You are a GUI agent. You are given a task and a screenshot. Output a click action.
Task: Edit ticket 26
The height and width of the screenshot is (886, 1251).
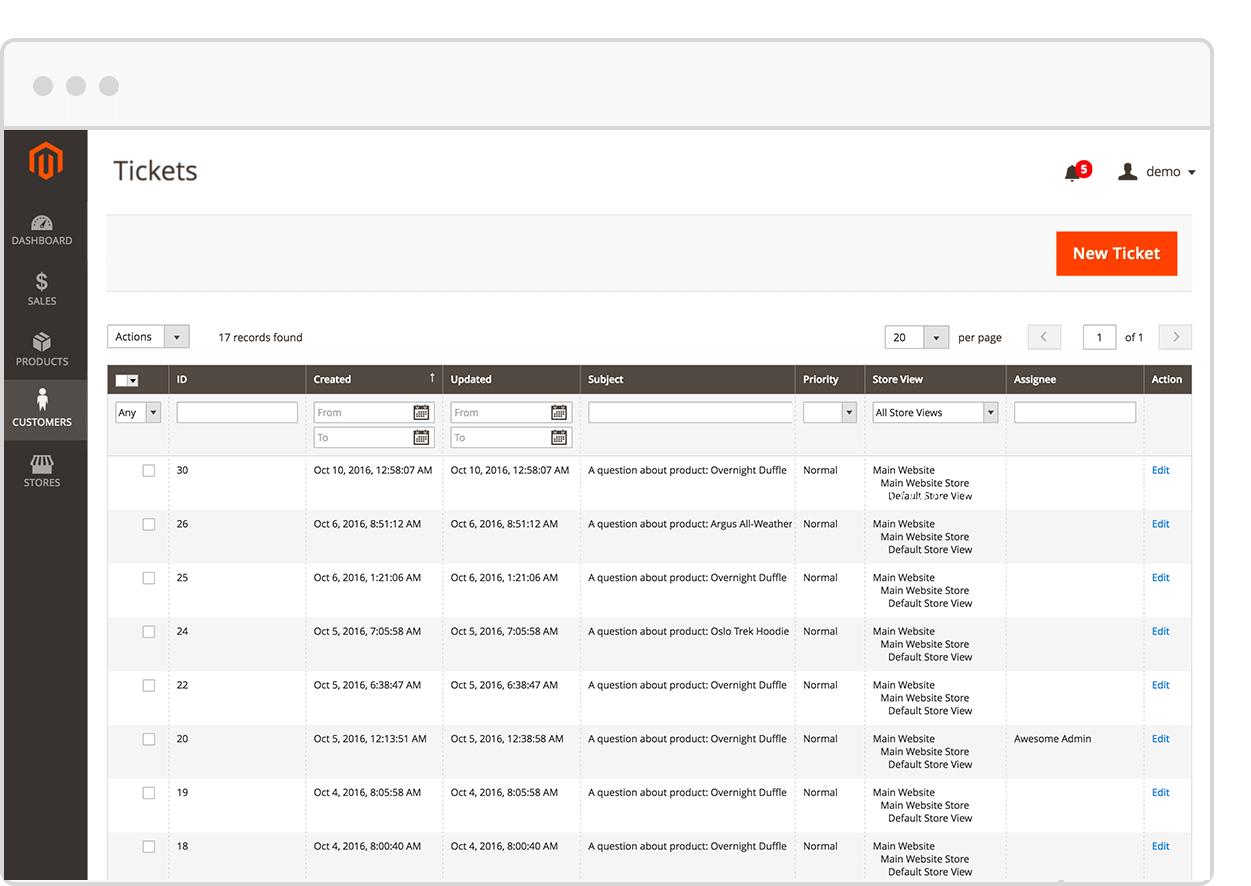coord(1160,524)
